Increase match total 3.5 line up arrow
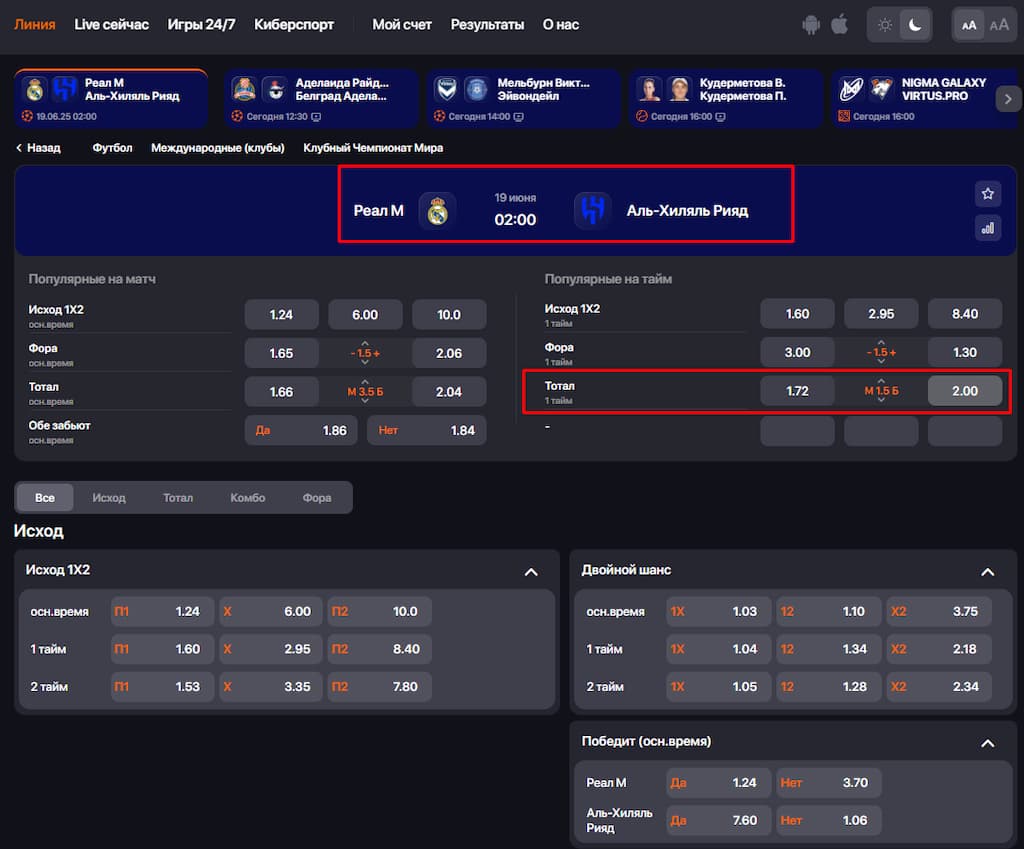Viewport: 1024px width, 849px height. click(365, 382)
